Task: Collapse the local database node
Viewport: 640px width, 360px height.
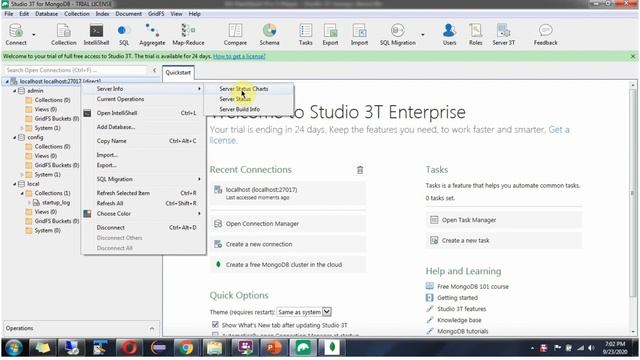Action: 15,184
